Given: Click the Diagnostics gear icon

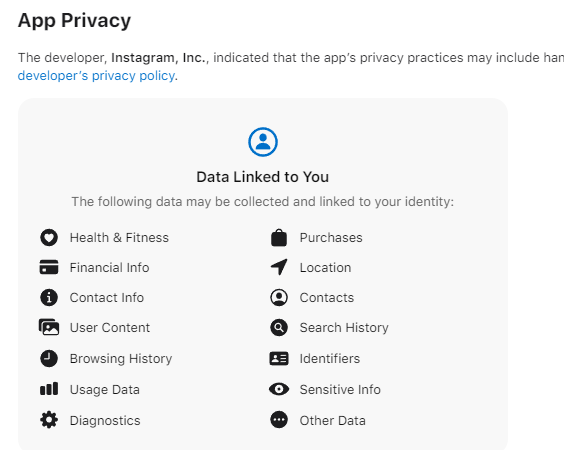Looking at the screenshot, I should (49, 420).
